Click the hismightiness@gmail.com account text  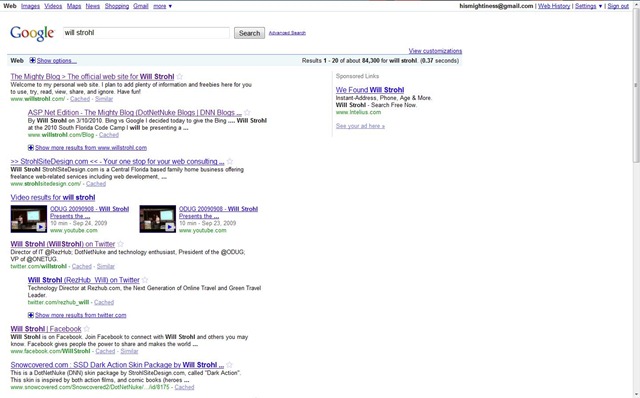click(496, 6)
